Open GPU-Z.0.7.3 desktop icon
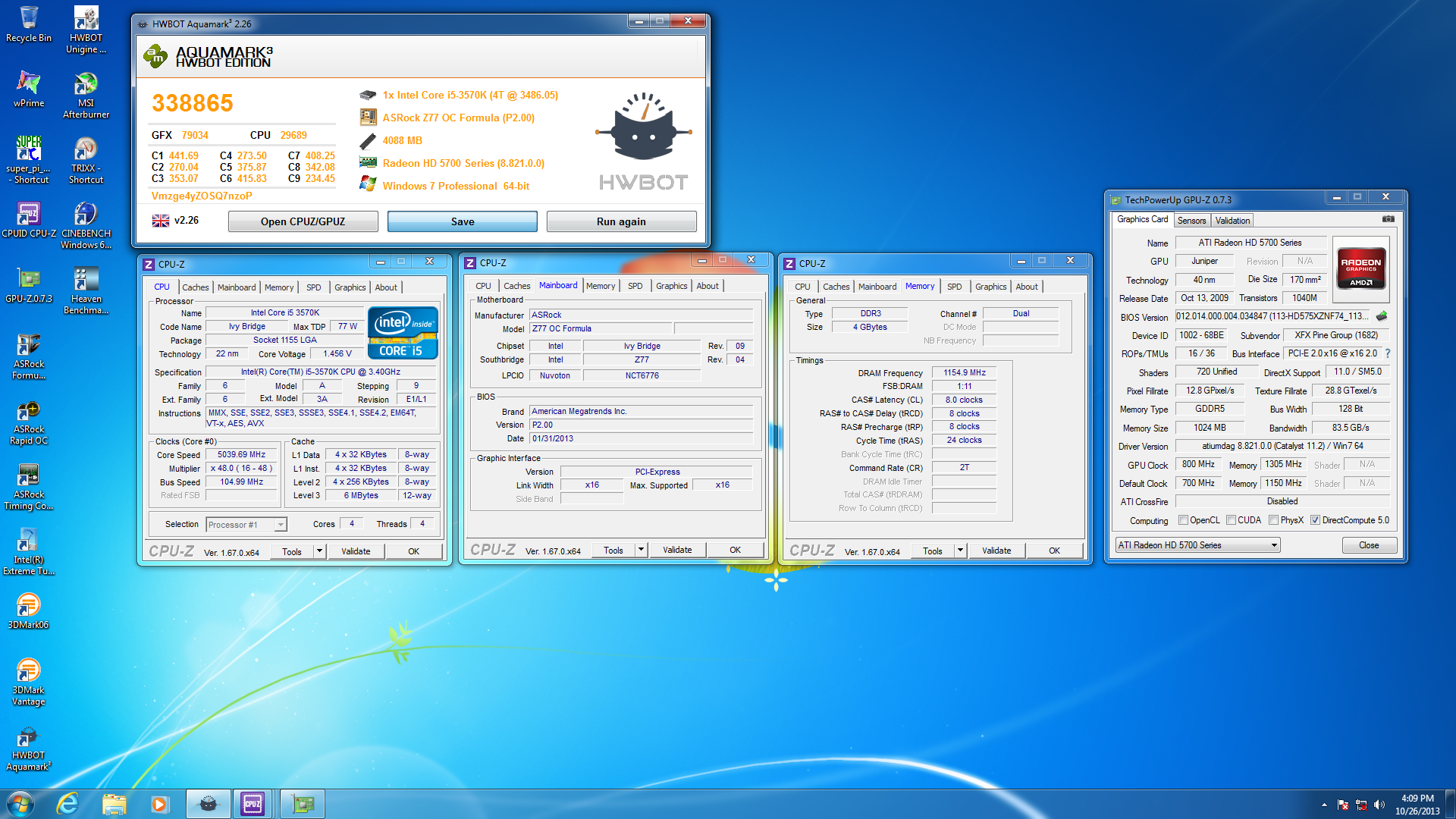The height and width of the screenshot is (819, 1456). coord(28,285)
